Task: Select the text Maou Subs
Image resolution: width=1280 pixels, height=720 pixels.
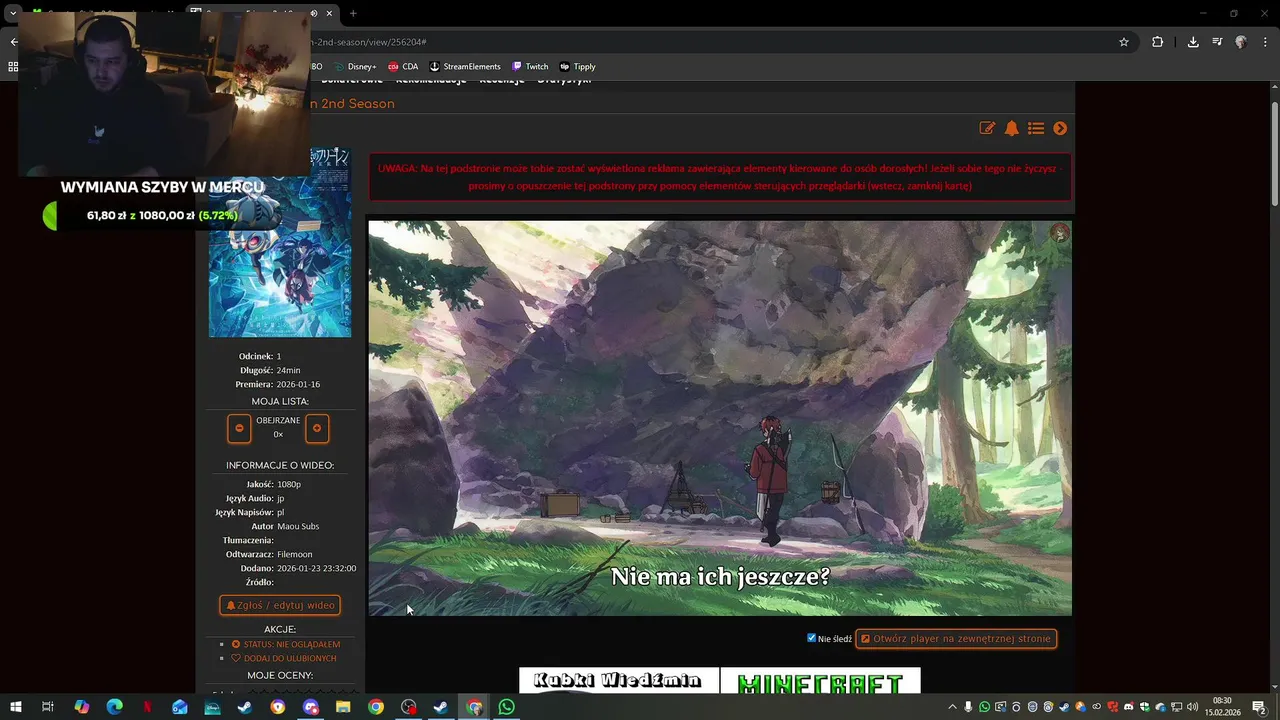Action: (299, 526)
